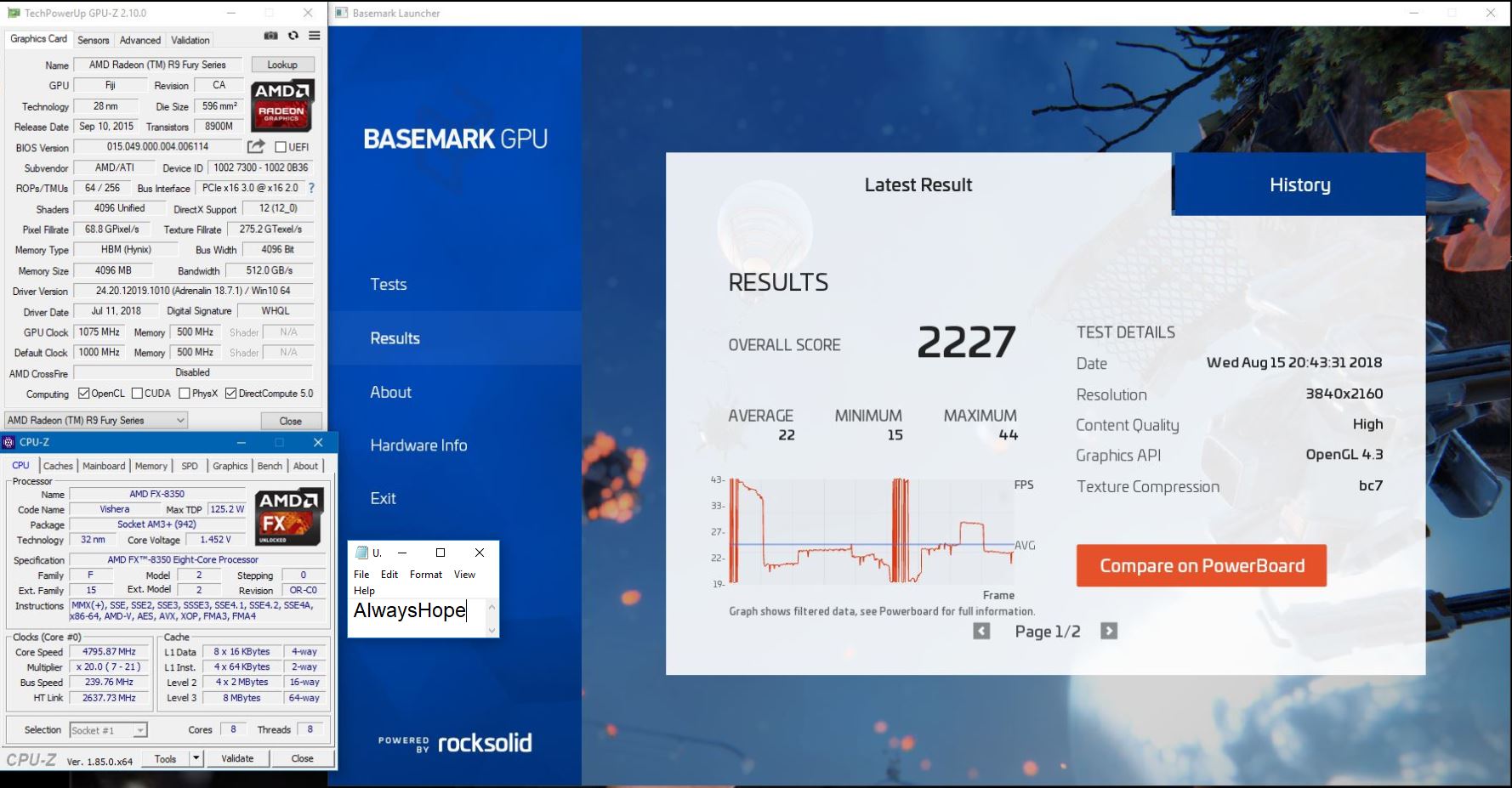Screen dimensions: 1512x788
Task: Click the GPU-Z Close button
Action: tap(291, 421)
